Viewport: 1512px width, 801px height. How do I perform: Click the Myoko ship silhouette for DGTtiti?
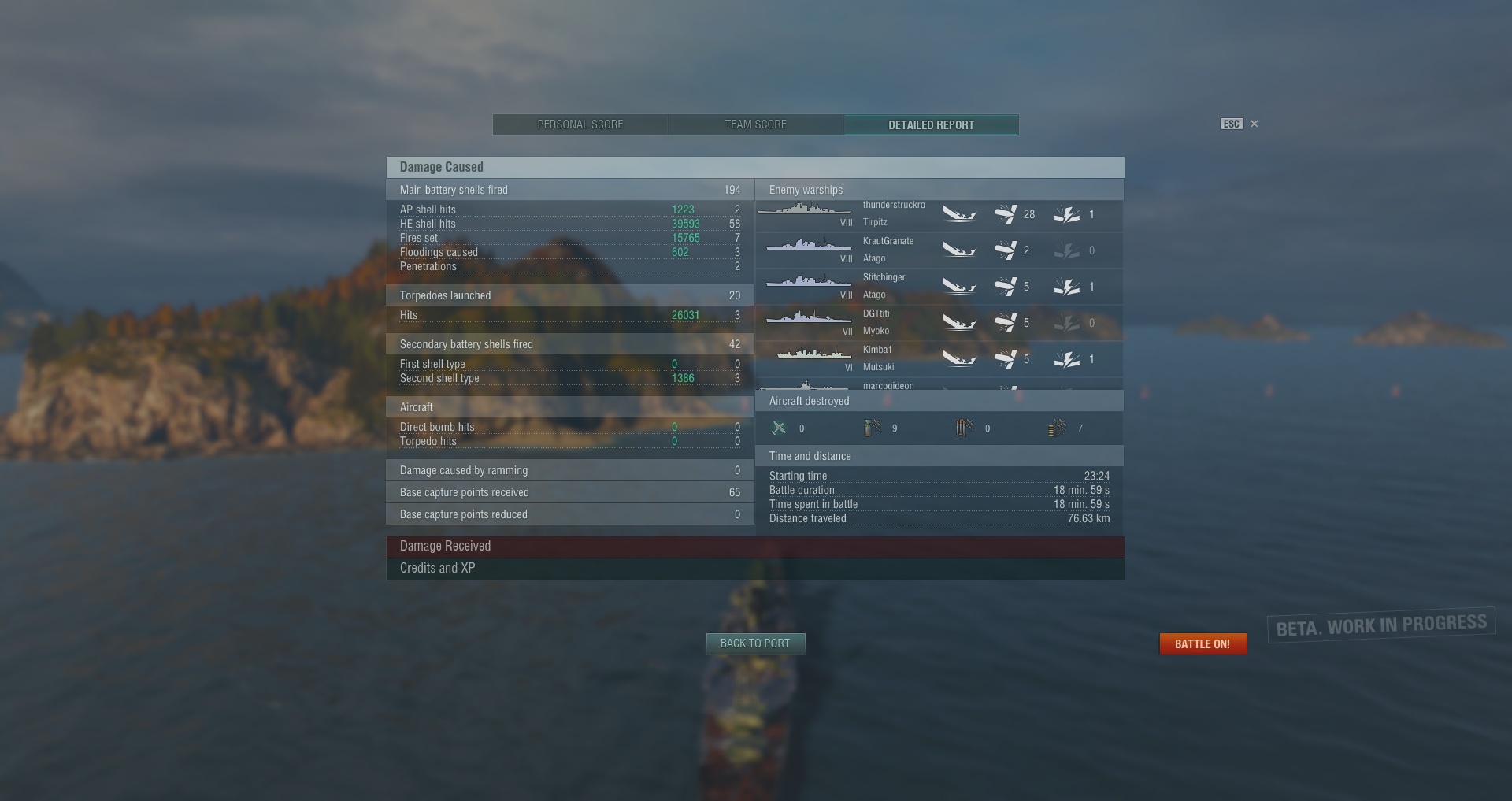809,317
